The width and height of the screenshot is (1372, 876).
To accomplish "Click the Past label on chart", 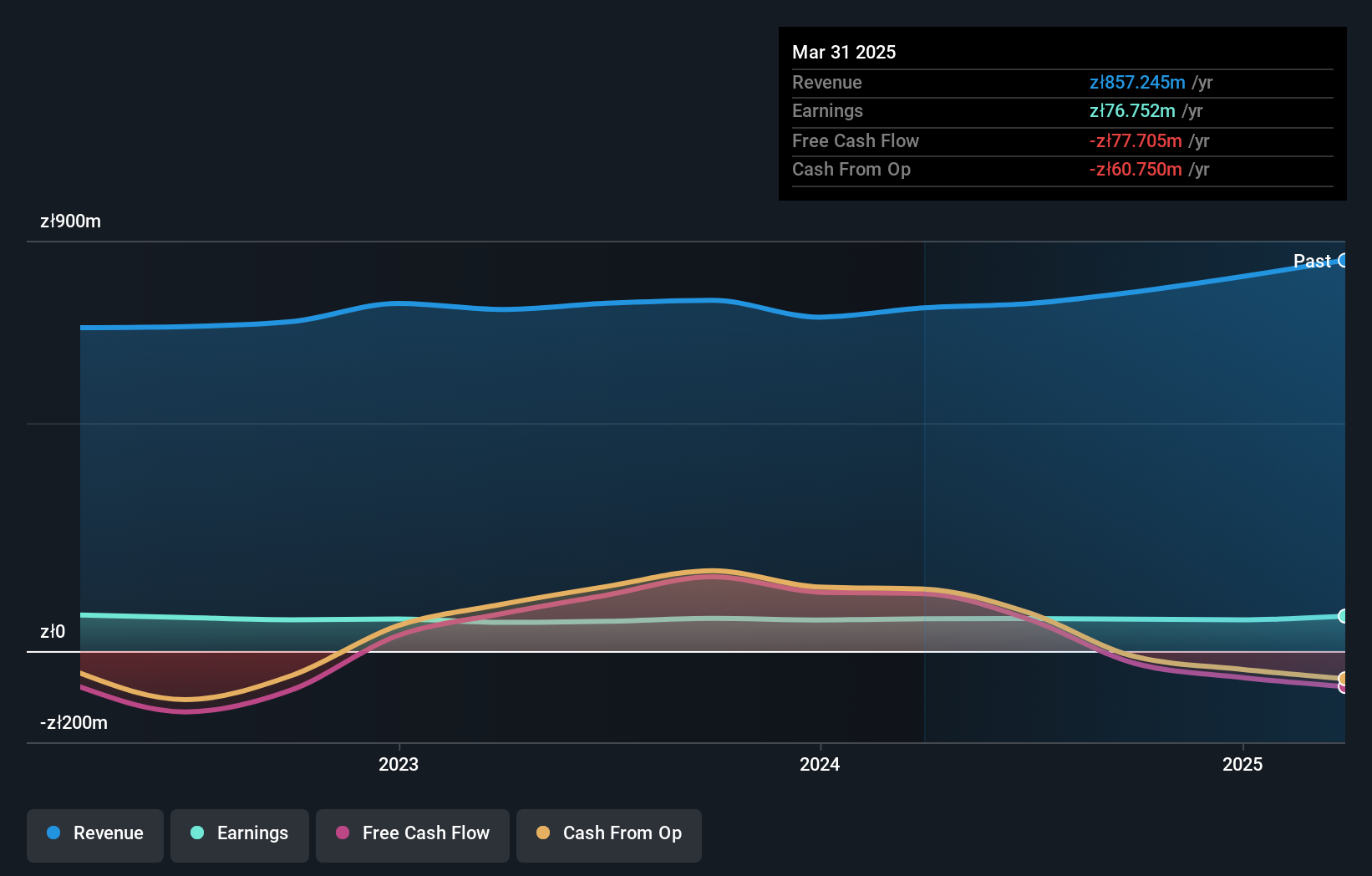I will coord(1312,261).
